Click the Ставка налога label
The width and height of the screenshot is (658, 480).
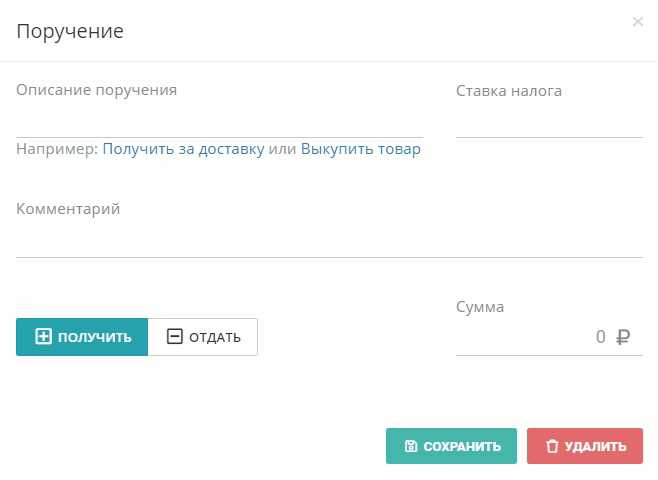509,91
